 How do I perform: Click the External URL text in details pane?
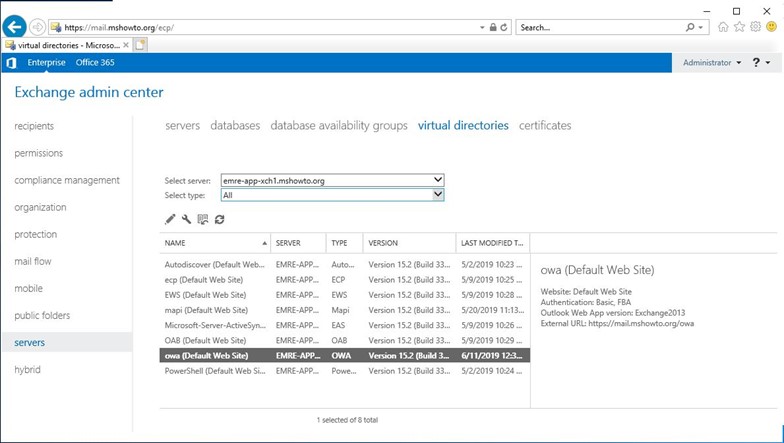[617, 324]
